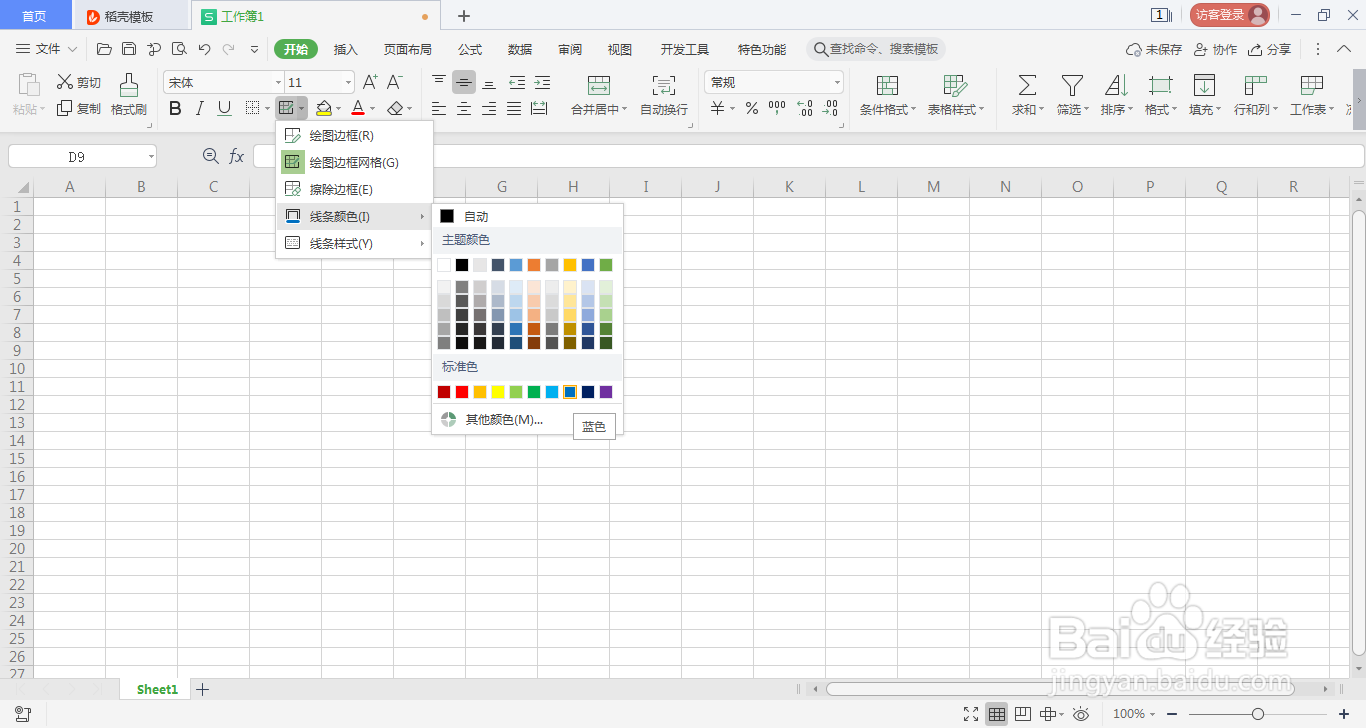Image resolution: width=1366 pixels, height=728 pixels.
Task: Toggle horizontal center alignment
Action: (464, 108)
